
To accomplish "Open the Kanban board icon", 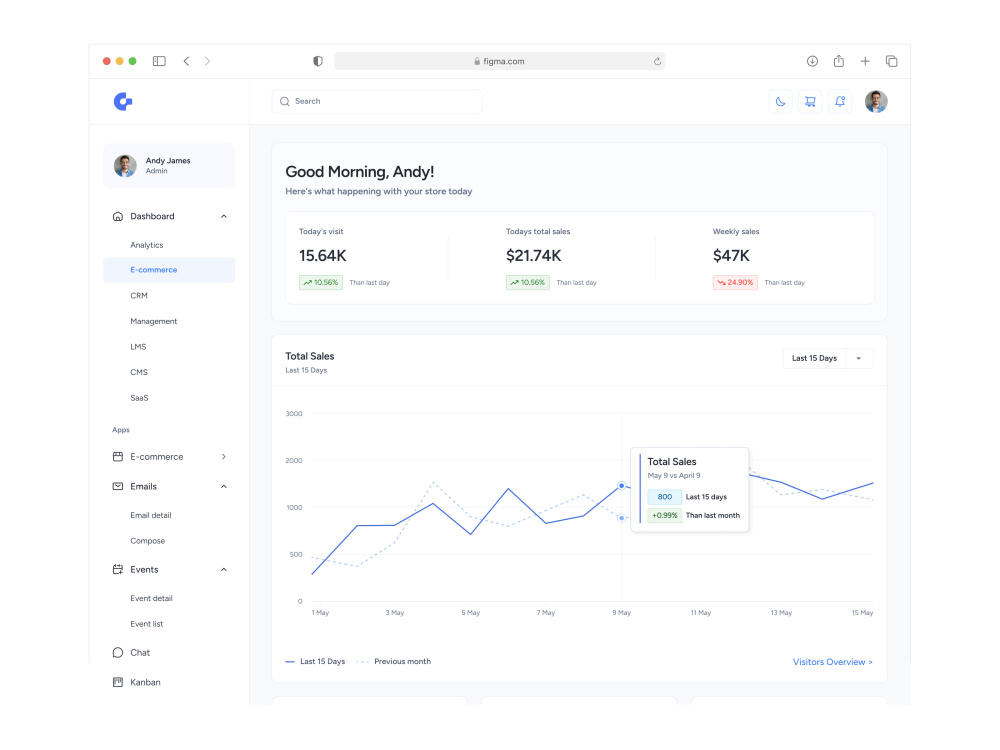I will pos(117,682).
